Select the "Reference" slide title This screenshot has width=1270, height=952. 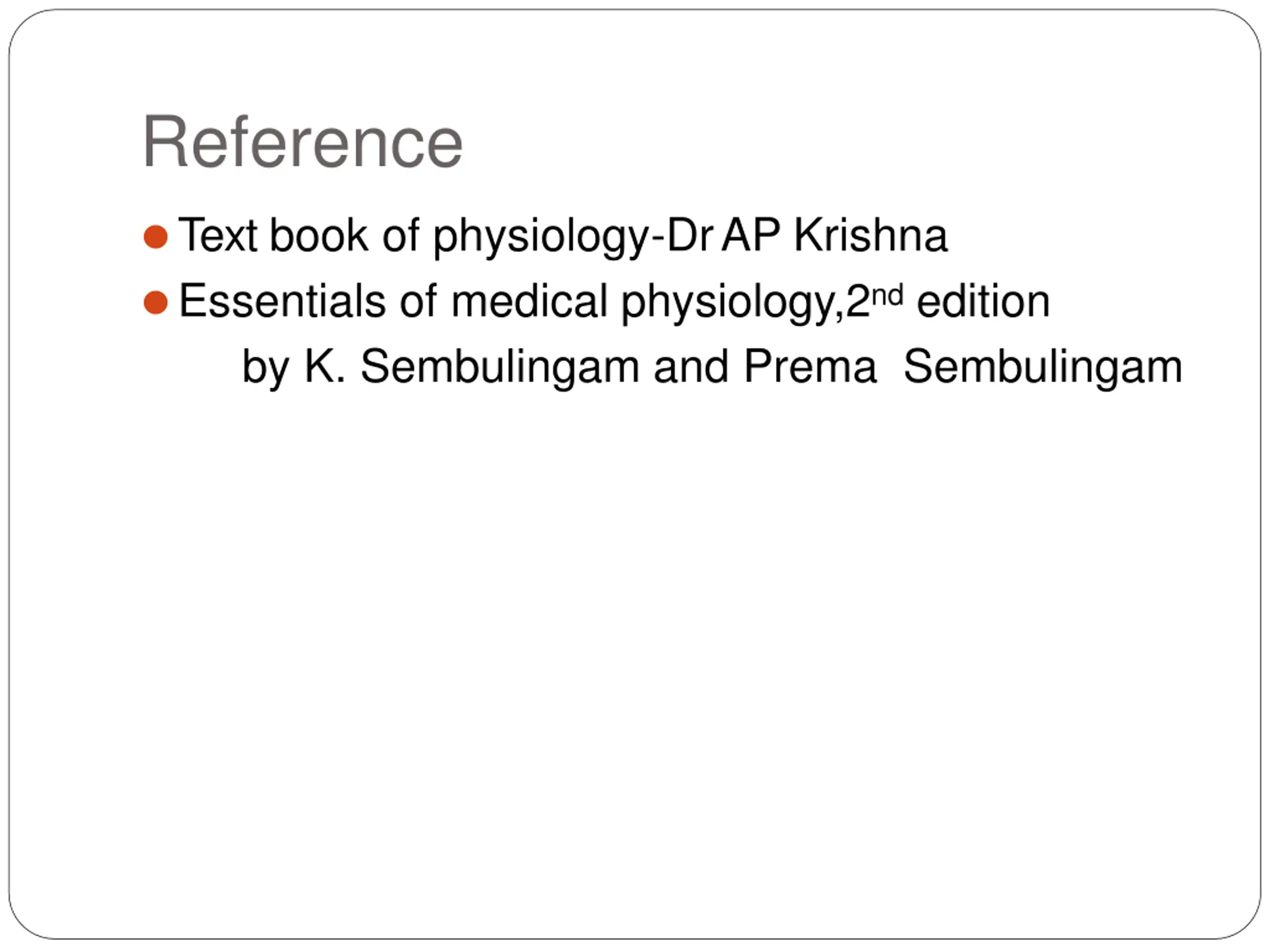tap(303, 142)
